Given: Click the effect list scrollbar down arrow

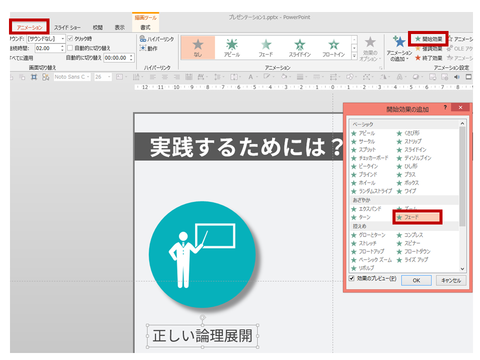Looking at the screenshot, I should [x=462, y=269].
